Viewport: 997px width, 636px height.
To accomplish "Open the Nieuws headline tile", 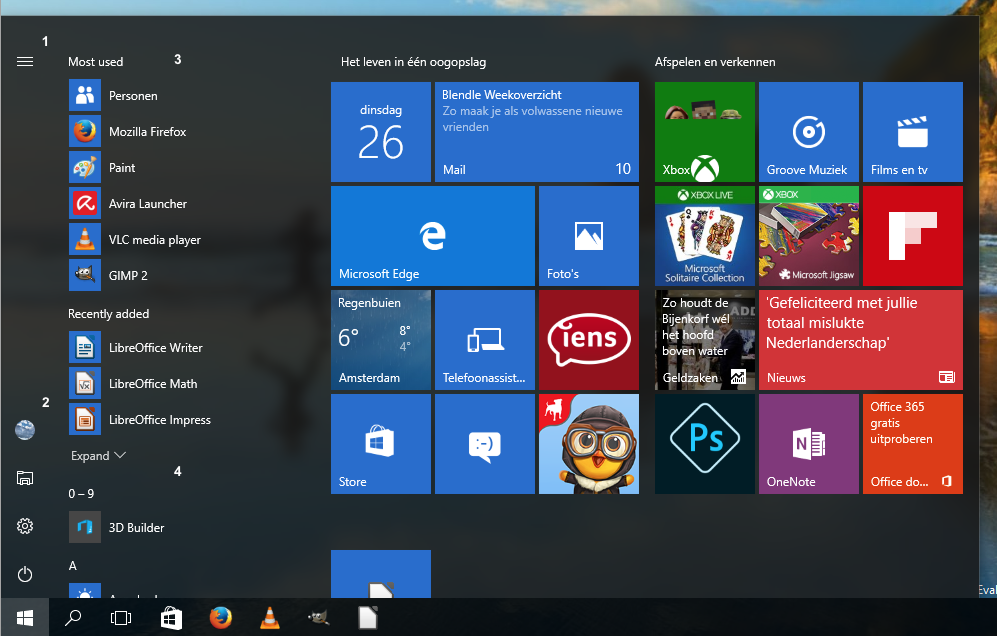I will point(860,339).
